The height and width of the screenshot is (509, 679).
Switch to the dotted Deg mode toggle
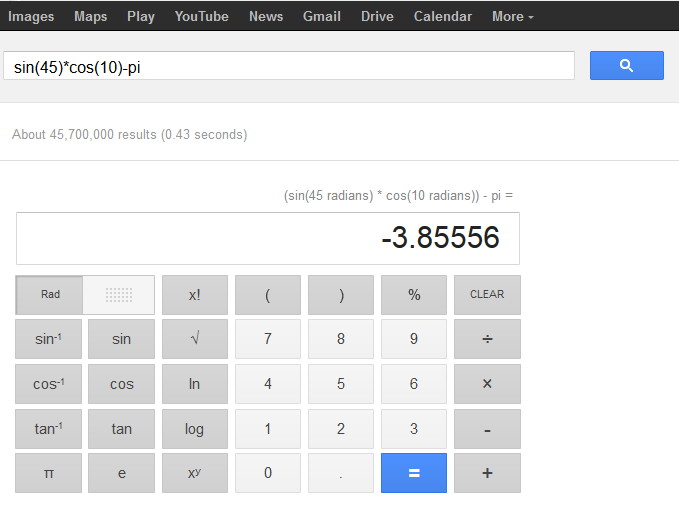point(119,295)
